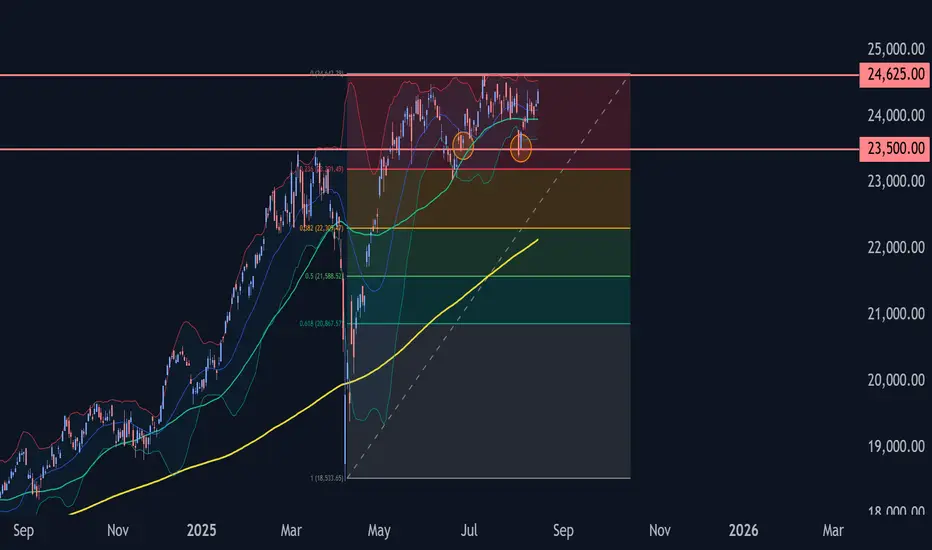Click the 25,000.00 price axis label
932x550 pixels.
point(896,49)
